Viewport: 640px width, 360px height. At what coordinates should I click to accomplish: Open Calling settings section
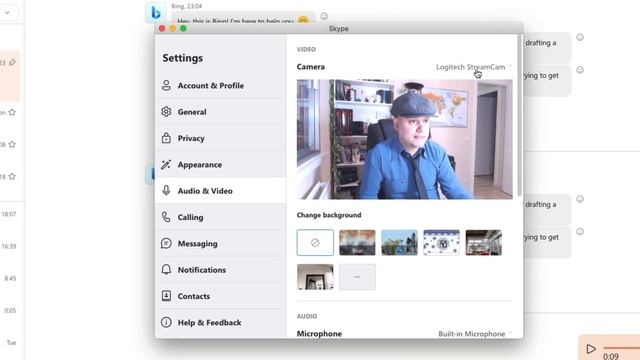coord(220,217)
